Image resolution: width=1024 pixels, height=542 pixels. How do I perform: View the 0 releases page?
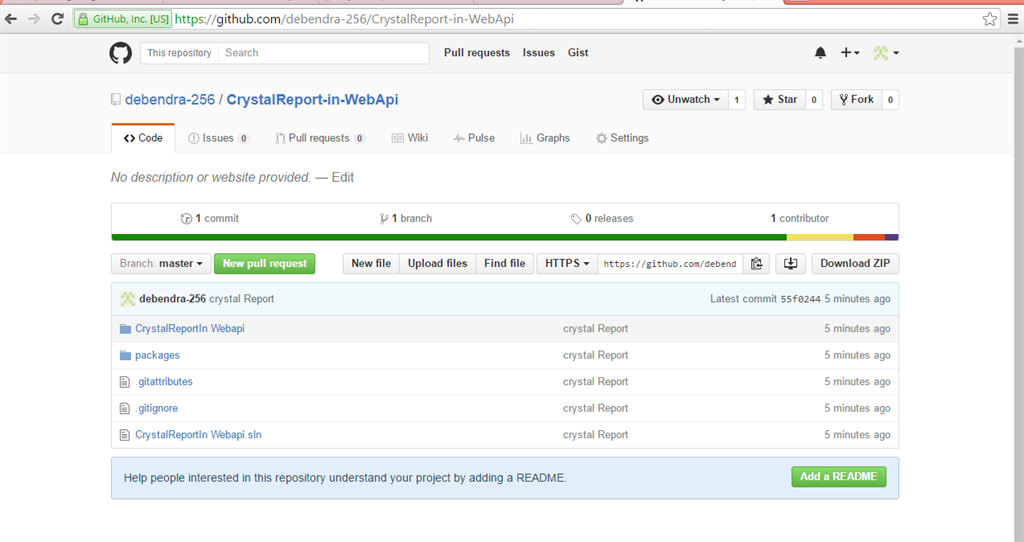tap(601, 219)
